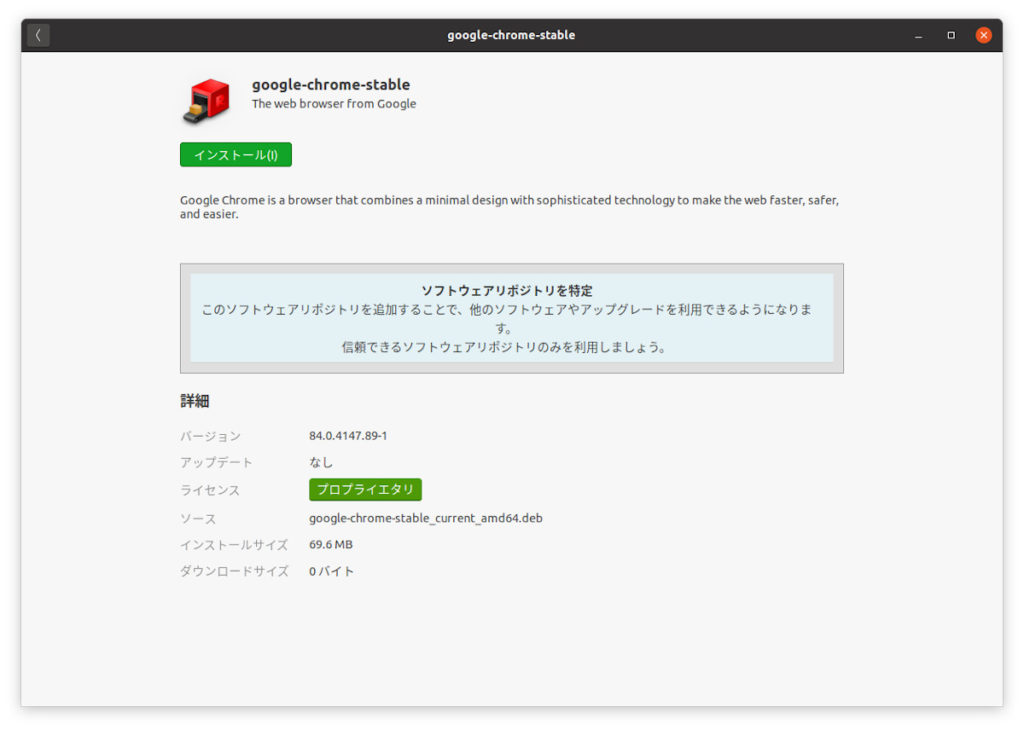Click the Google Chrome description paragraph
This screenshot has height=730, width=1024.
coord(509,207)
